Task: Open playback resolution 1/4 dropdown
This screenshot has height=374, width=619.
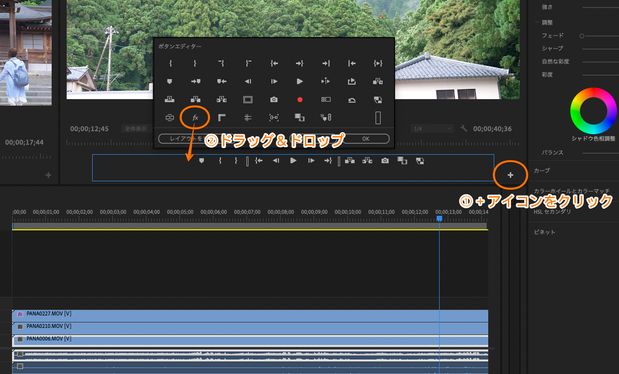Action: (x=432, y=129)
